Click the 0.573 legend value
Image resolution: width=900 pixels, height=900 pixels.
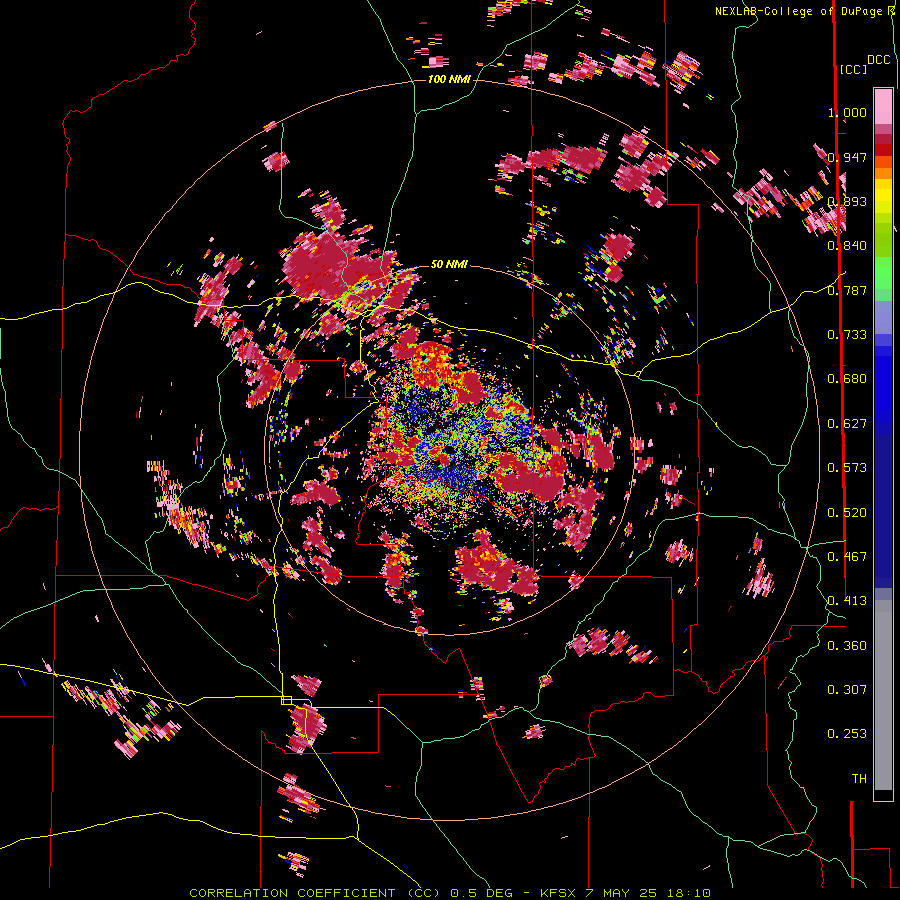coord(847,467)
